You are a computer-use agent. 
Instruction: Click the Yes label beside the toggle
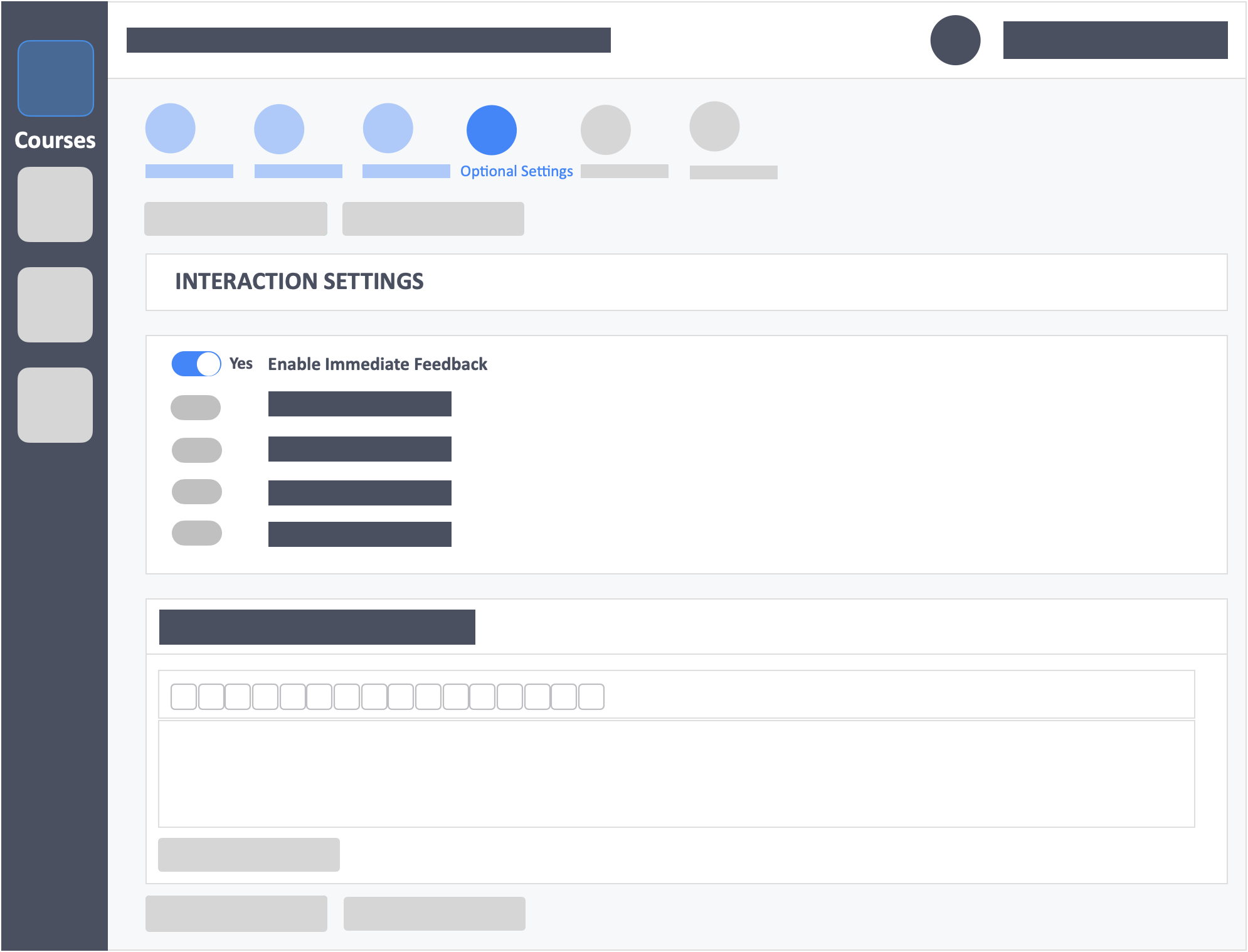coord(241,364)
